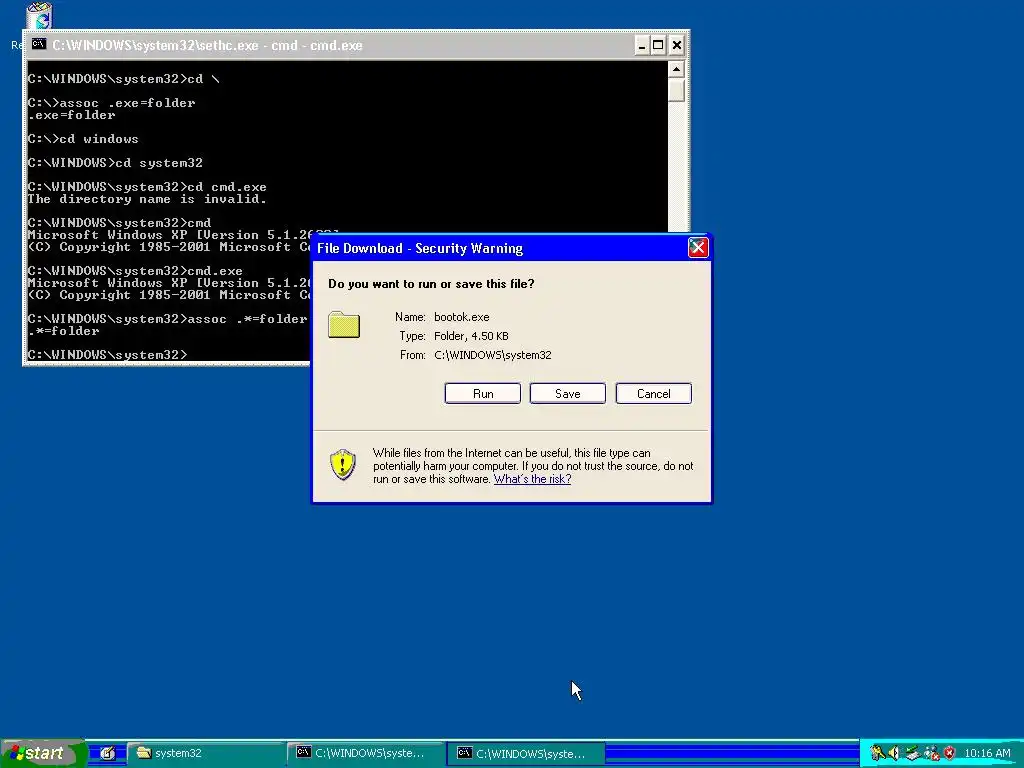Close the cmd.exe command prompt window
The image size is (1024, 768).
[677, 45]
